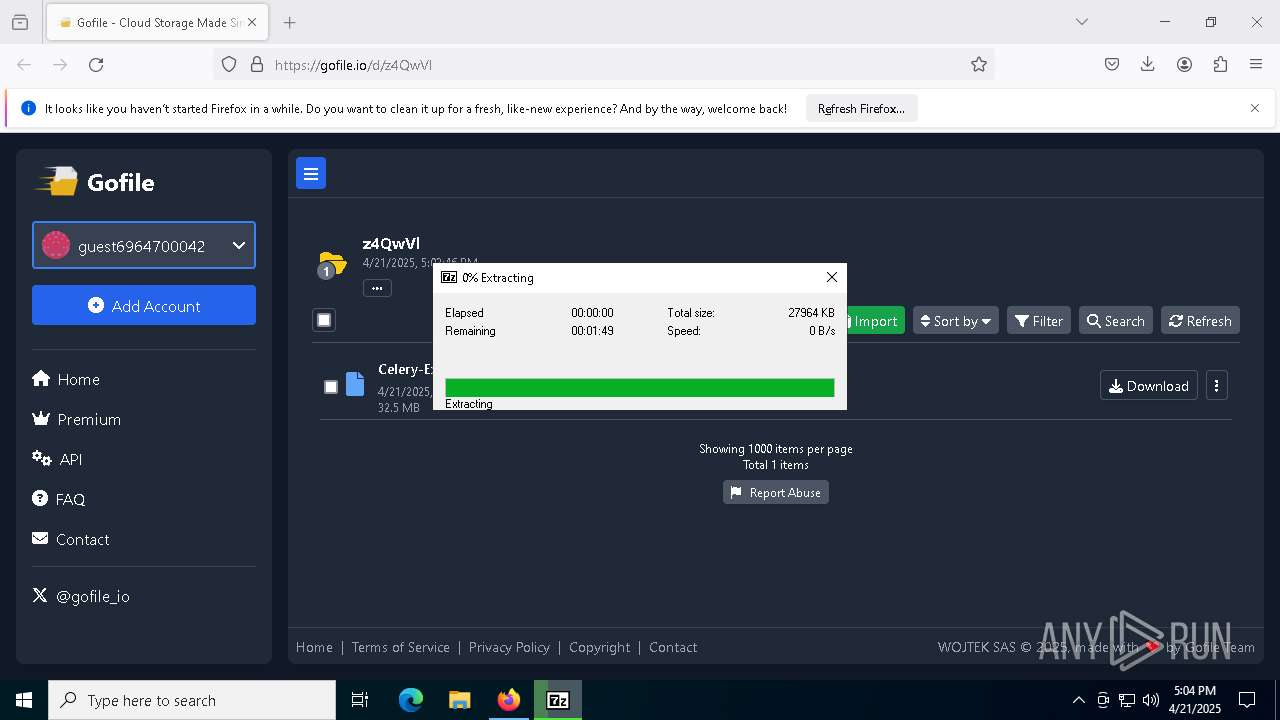Click the Import button
Image resolution: width=1280 pixels, height=720 pixels.
(x=875, y=321)
